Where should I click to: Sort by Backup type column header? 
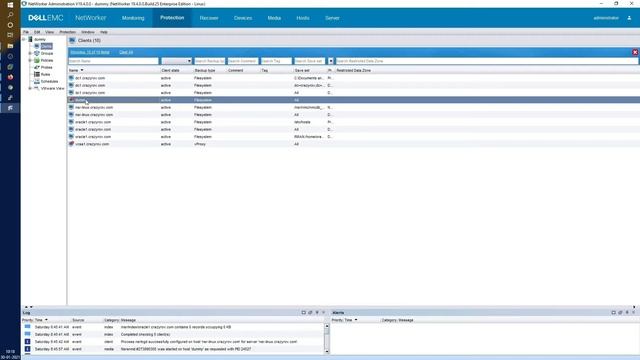(204, 70)
